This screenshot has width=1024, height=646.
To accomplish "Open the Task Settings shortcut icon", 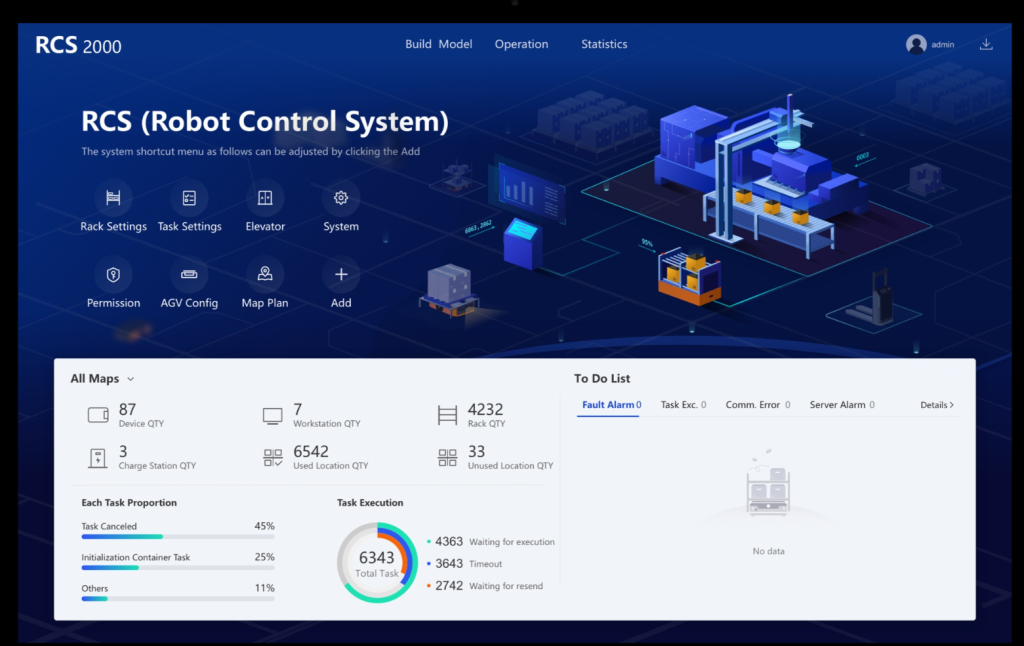I will click(189, 198).
